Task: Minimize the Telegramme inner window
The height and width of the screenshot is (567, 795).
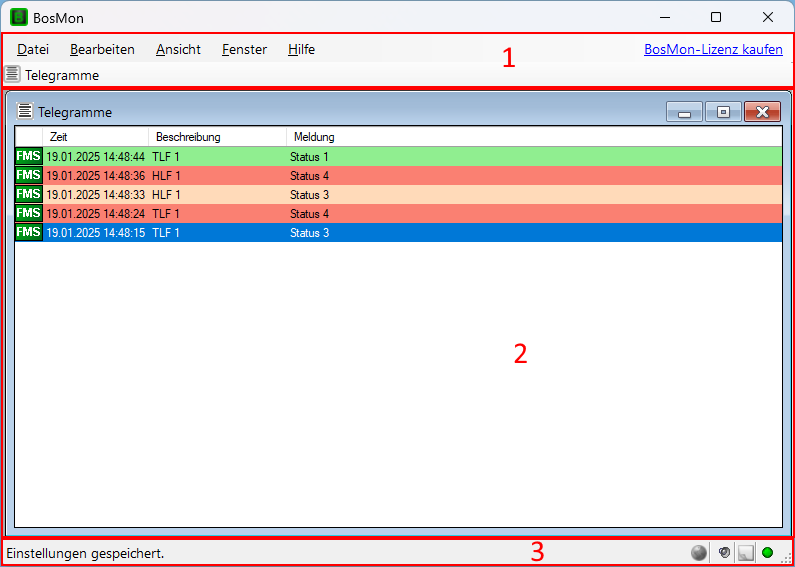Action: (684, 112)
